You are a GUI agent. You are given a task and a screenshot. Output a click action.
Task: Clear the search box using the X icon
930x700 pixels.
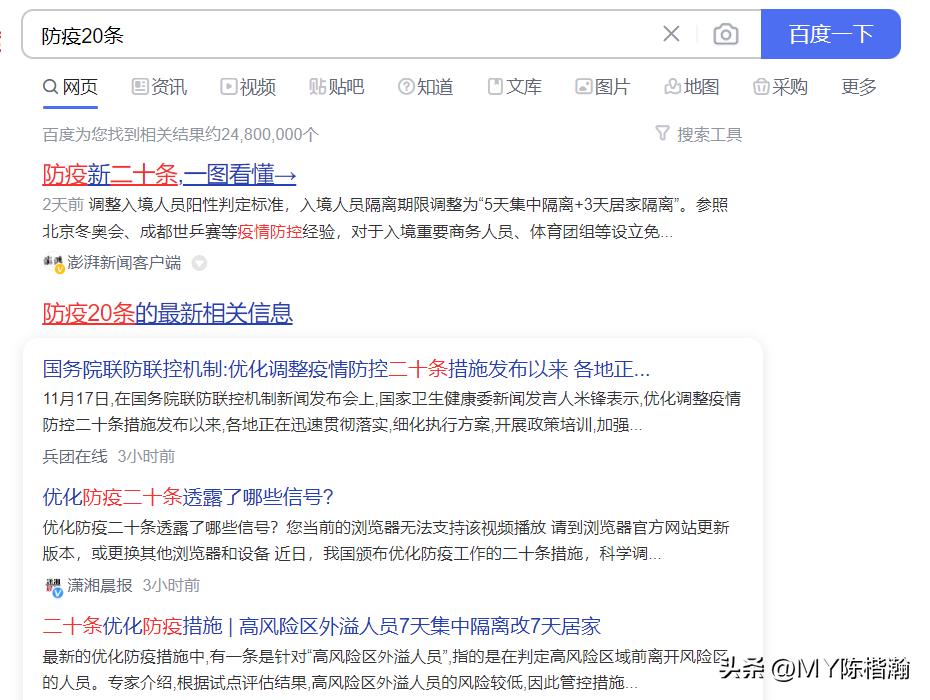click(x=671, y=34)
